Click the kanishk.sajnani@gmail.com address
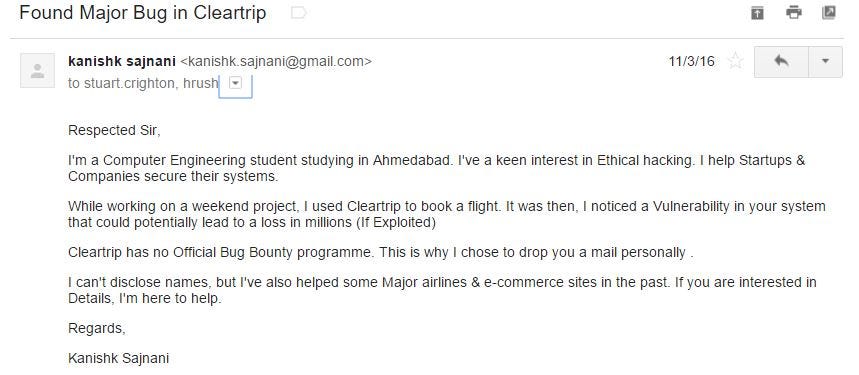Screen dimensions: 859x375 [x=276, y=62]
